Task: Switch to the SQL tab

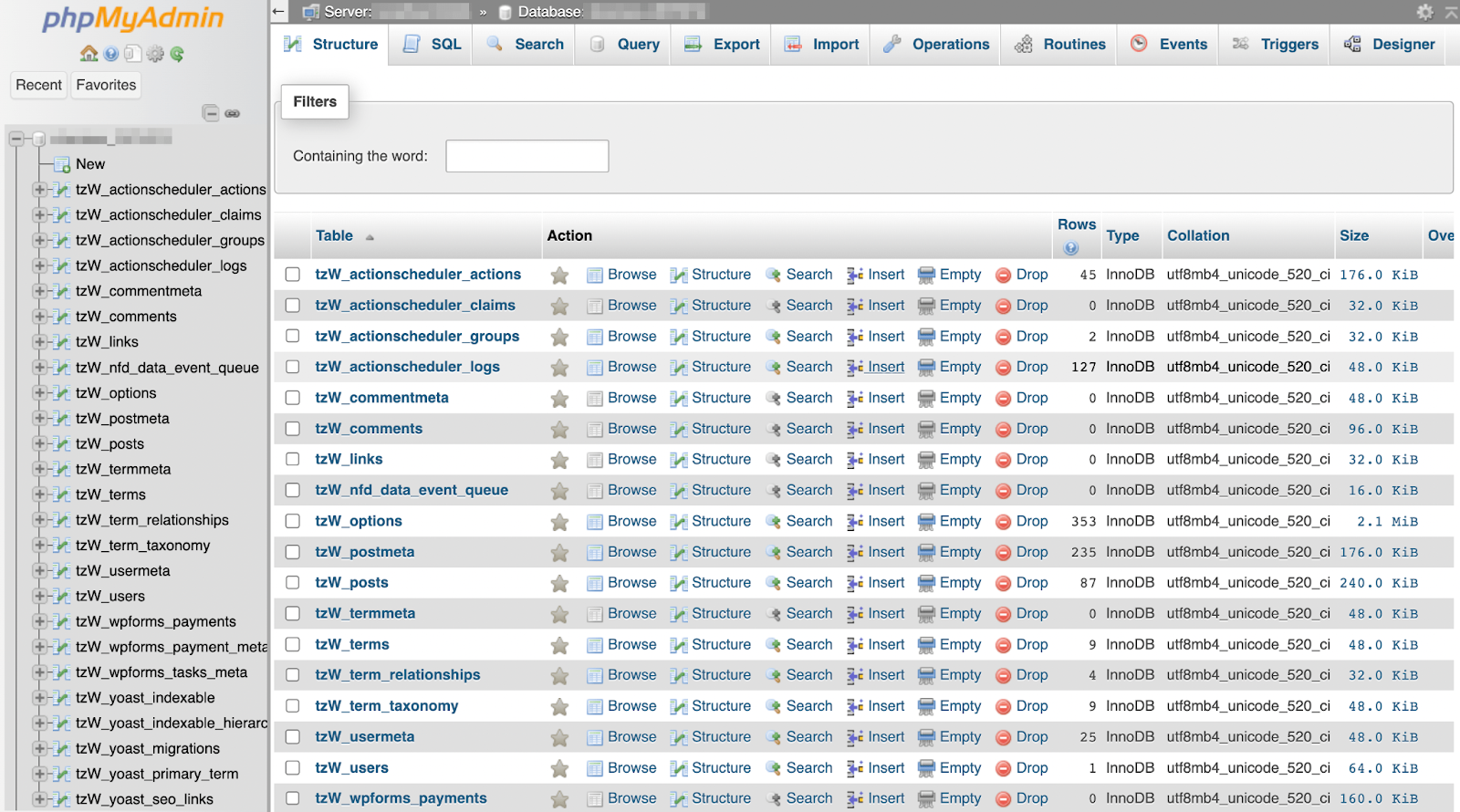Action: 432,44
